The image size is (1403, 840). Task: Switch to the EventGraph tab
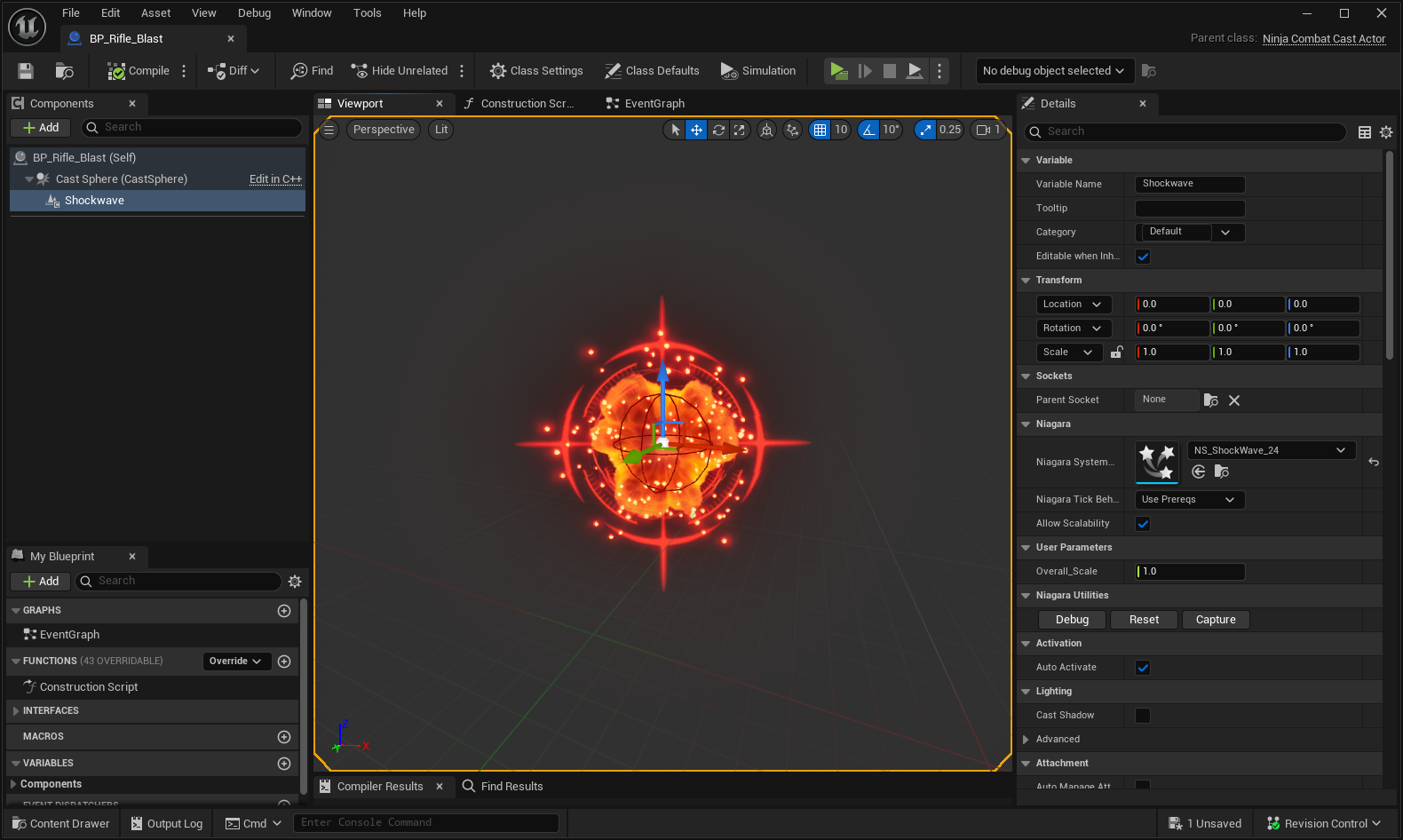pos(654,104)
